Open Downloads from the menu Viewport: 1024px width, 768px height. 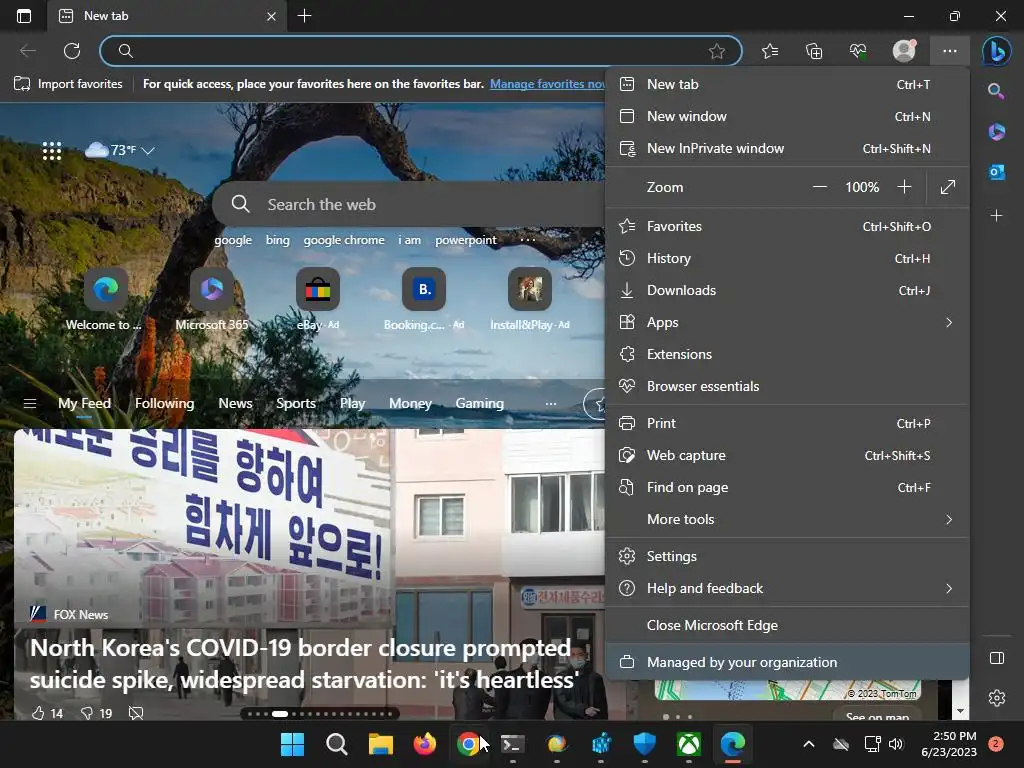click(787, 291)
